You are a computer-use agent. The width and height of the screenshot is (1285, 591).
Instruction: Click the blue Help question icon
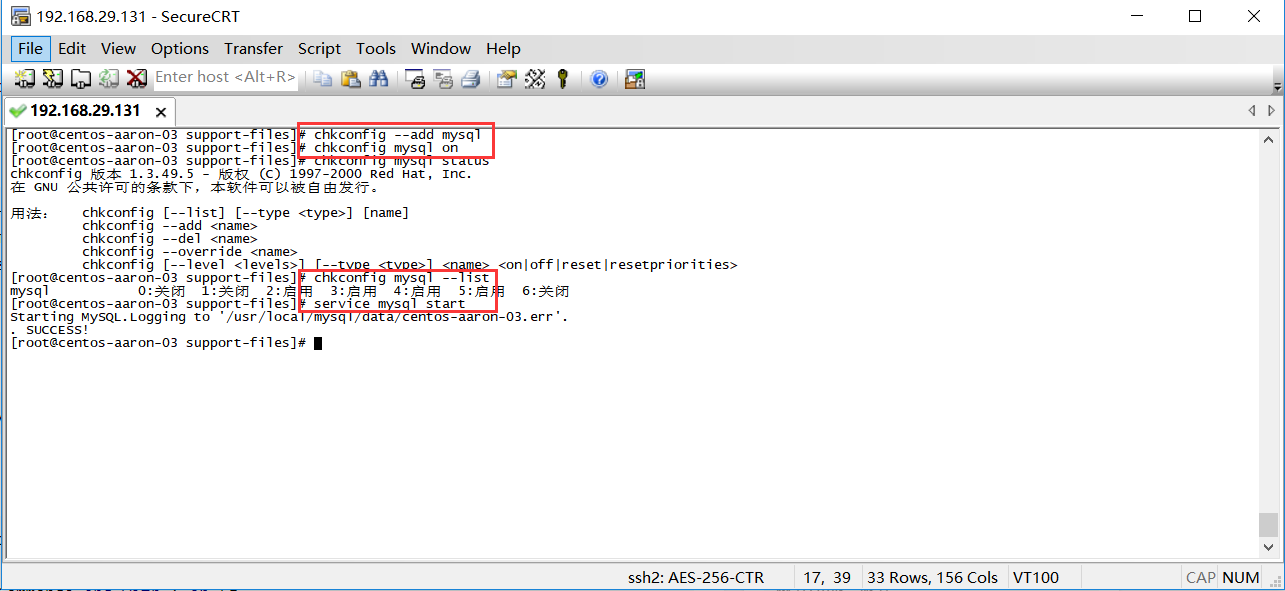599,78
